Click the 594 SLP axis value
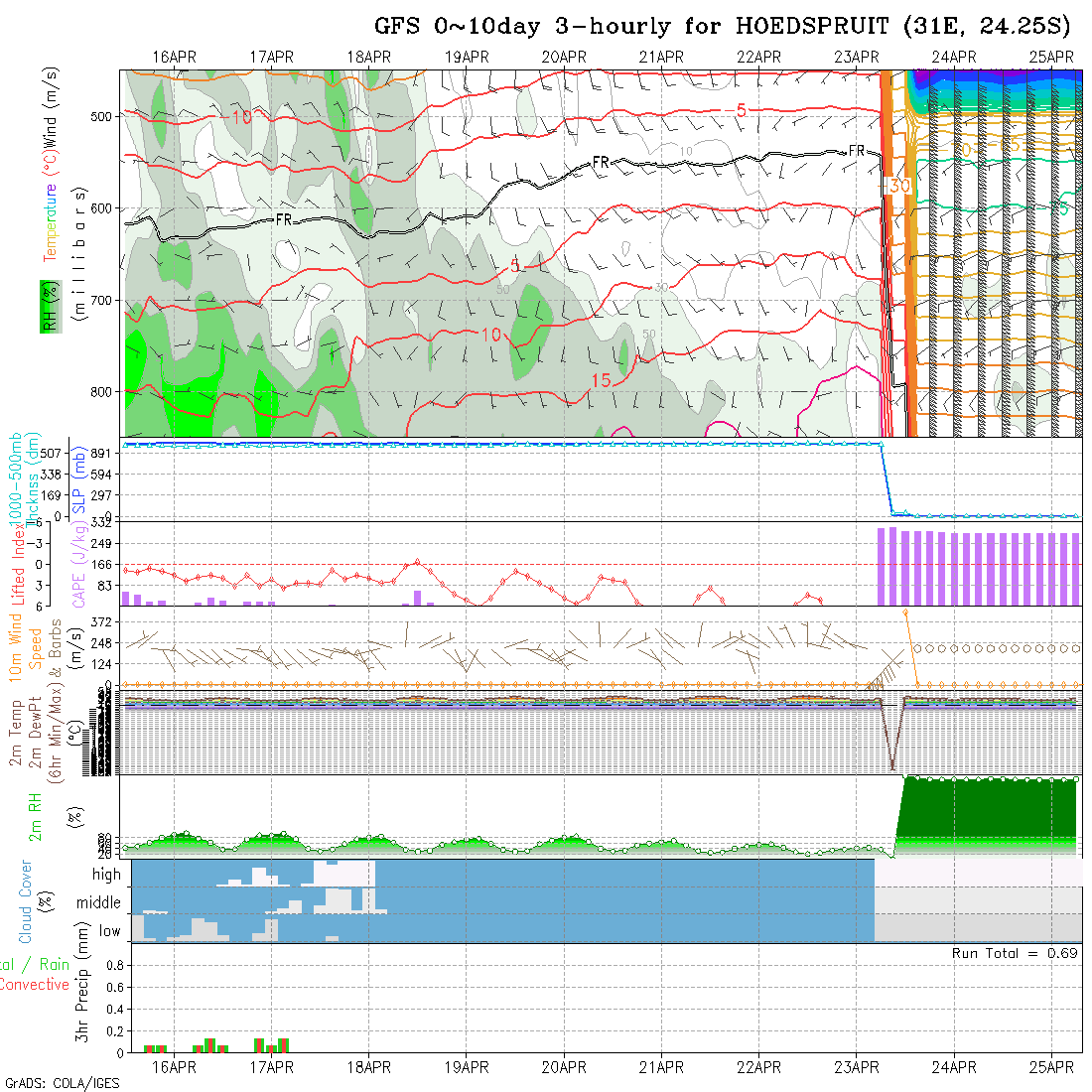Screen dimensions: 1092x1092 click(101, 475)
